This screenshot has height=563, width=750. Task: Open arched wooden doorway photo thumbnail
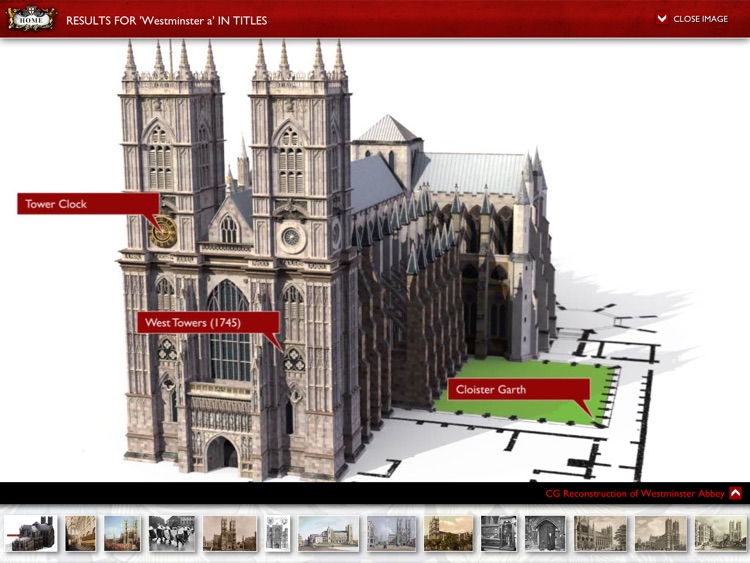tap(545, 533)
